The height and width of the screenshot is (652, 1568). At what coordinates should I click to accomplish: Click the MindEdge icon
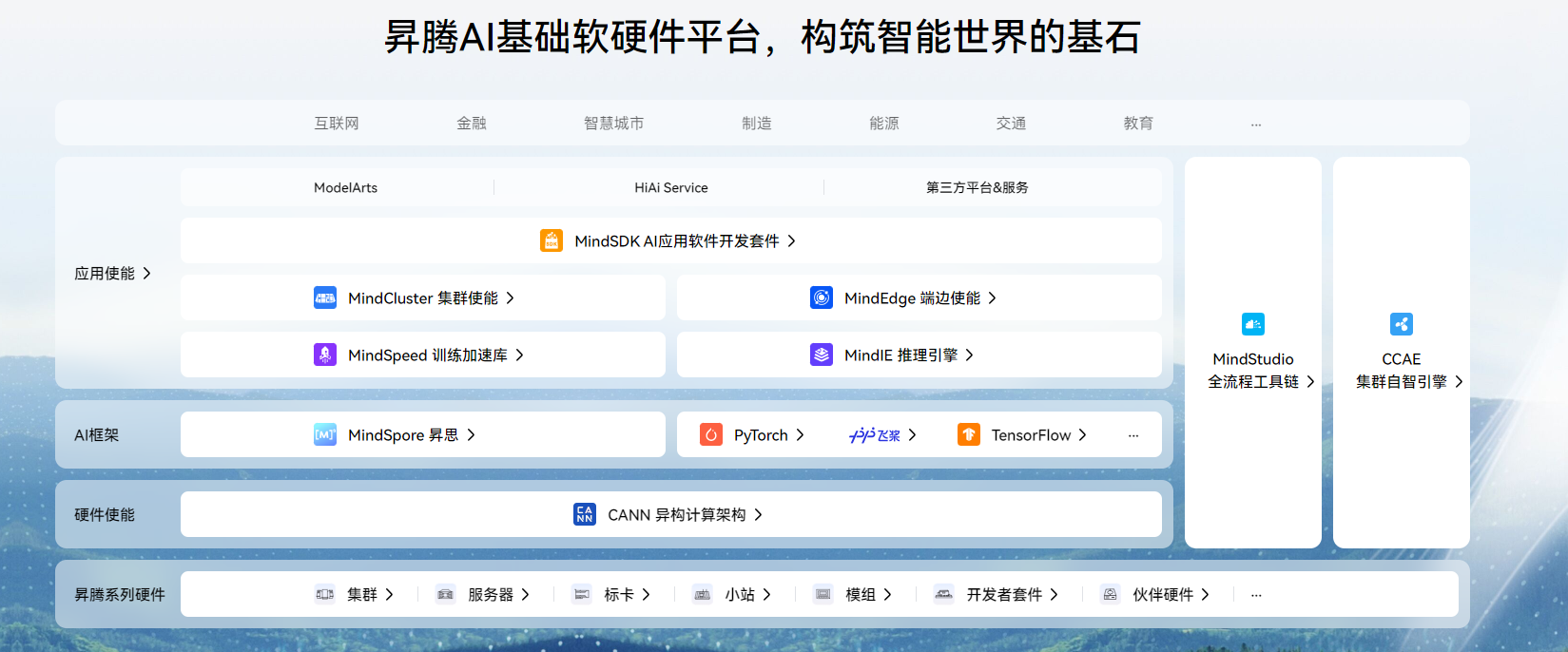(822, 297)
